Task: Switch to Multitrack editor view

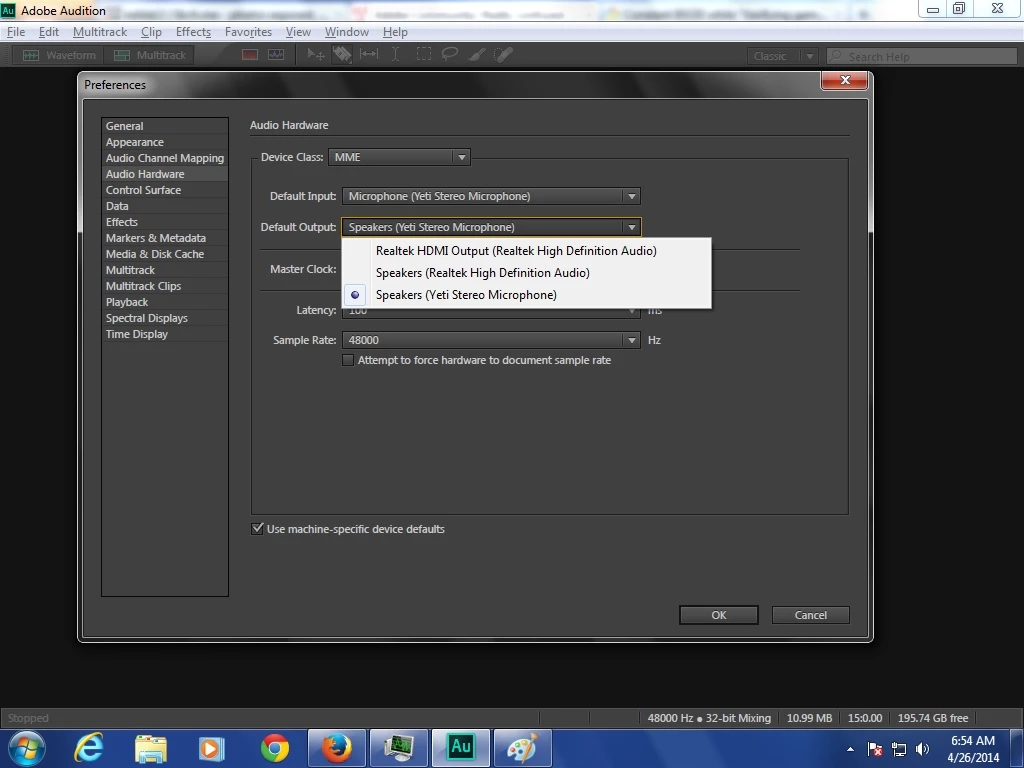Action: (150, 56)
